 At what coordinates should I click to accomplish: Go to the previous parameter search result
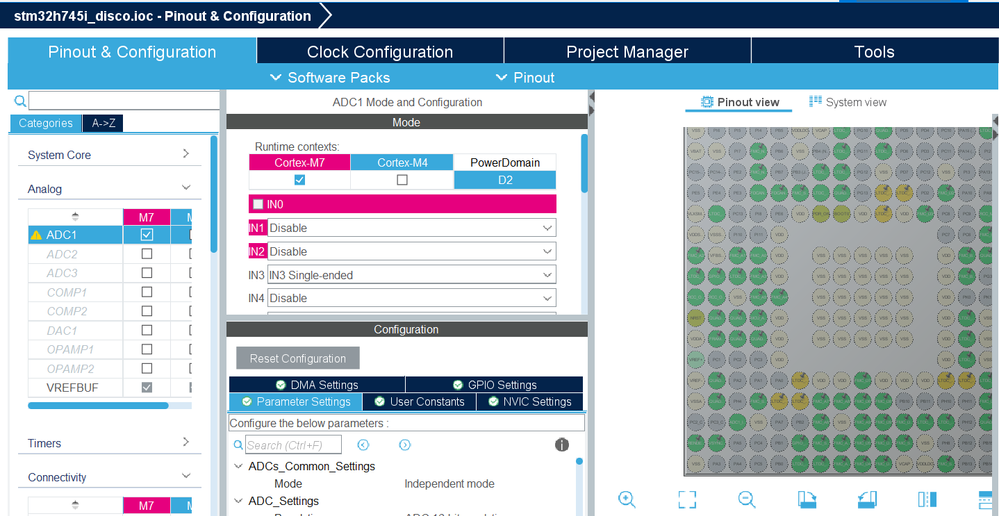(x=363, y=445)
